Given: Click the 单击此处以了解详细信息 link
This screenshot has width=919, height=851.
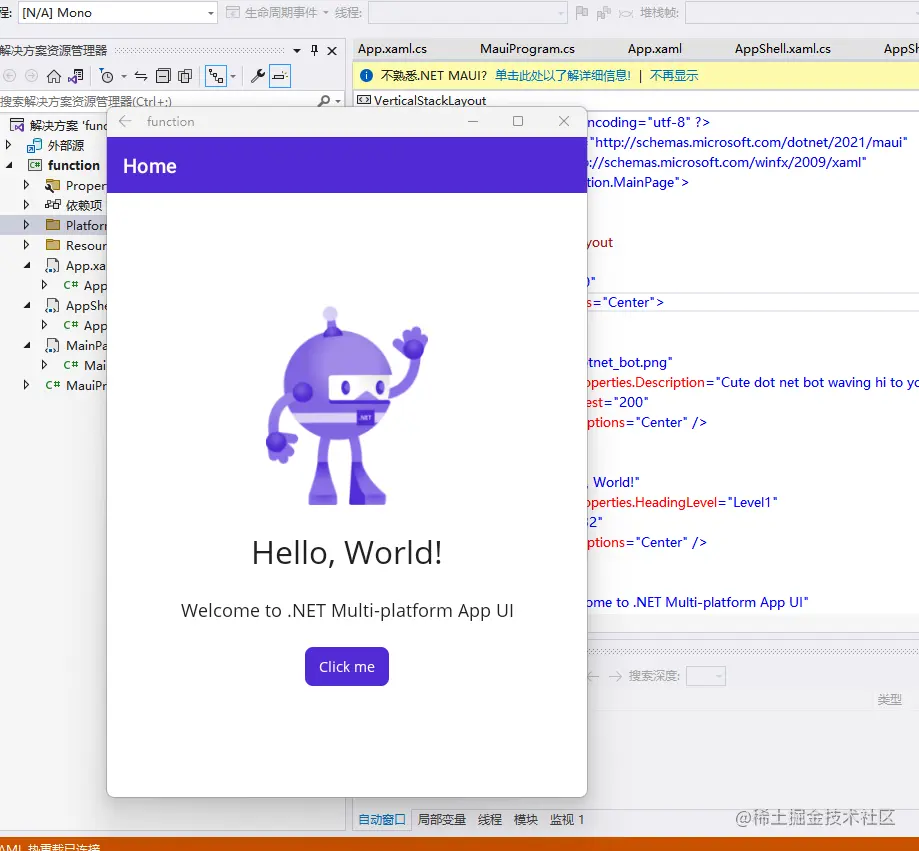Looking at the screenshot, I should click(x=563, y=75).
